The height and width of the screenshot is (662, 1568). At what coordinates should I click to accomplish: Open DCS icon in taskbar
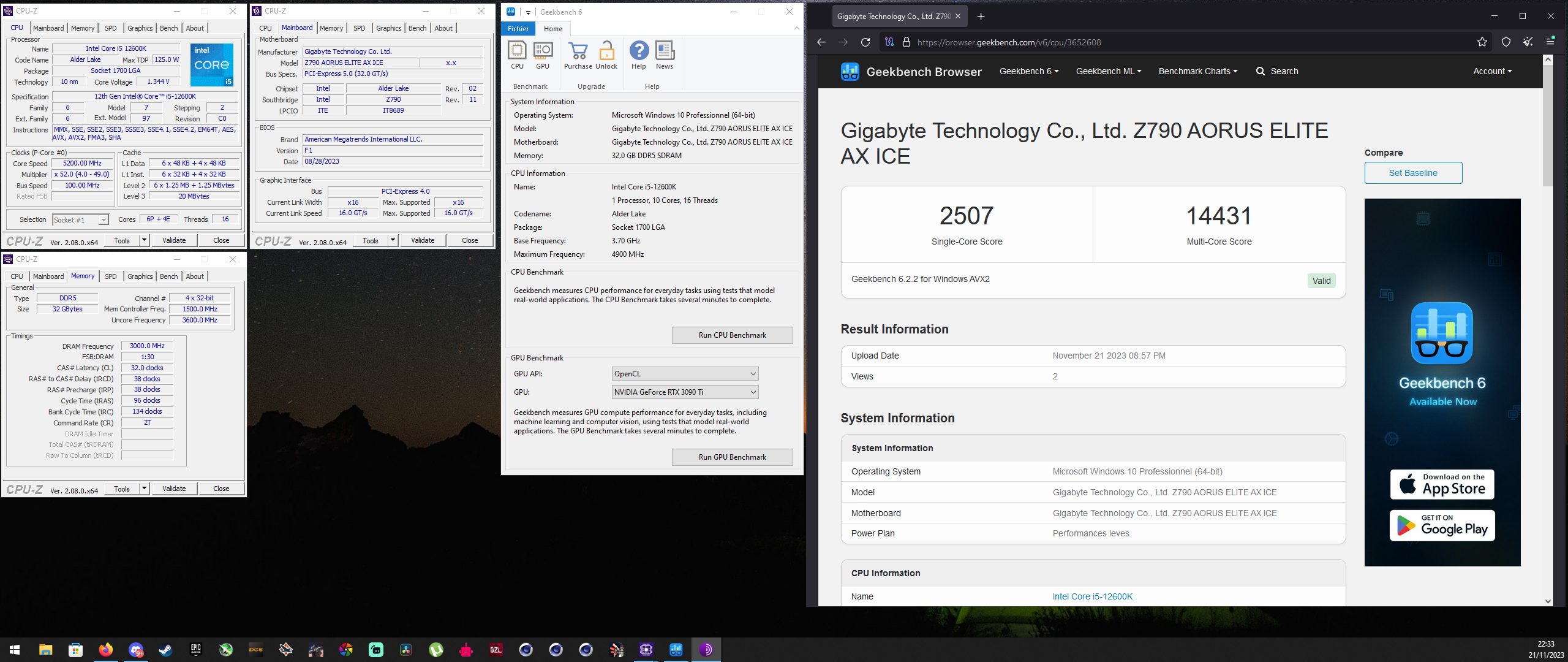point(256,650)
